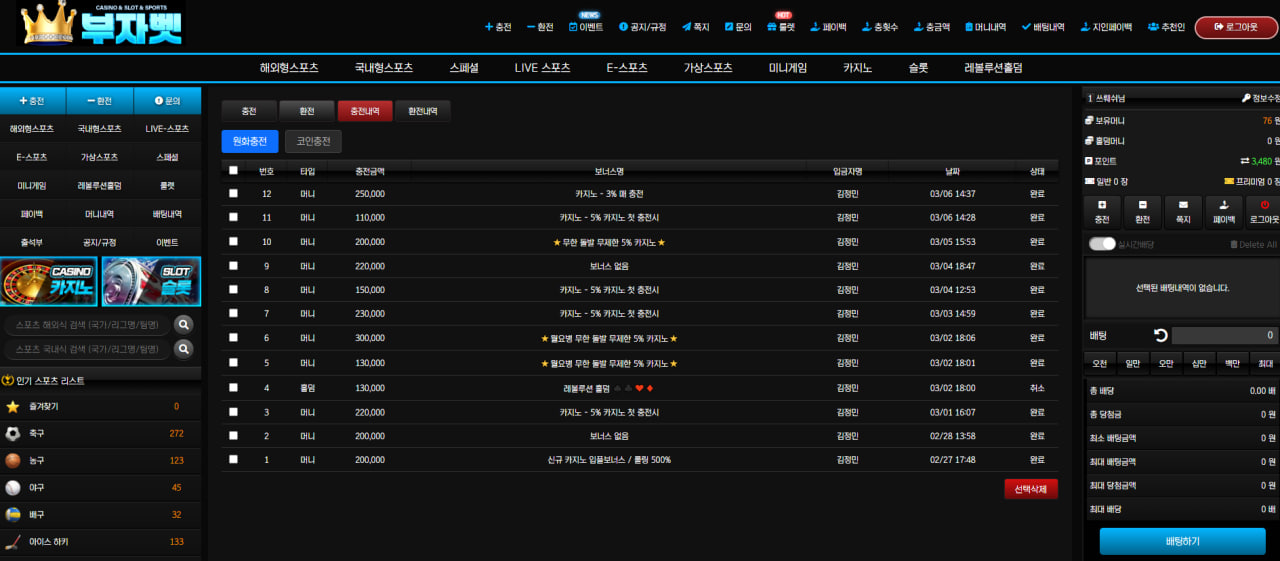This screenshot has width=1280, height=561.
Task: Select the 코인충전 tab
Action: [313, 142]
